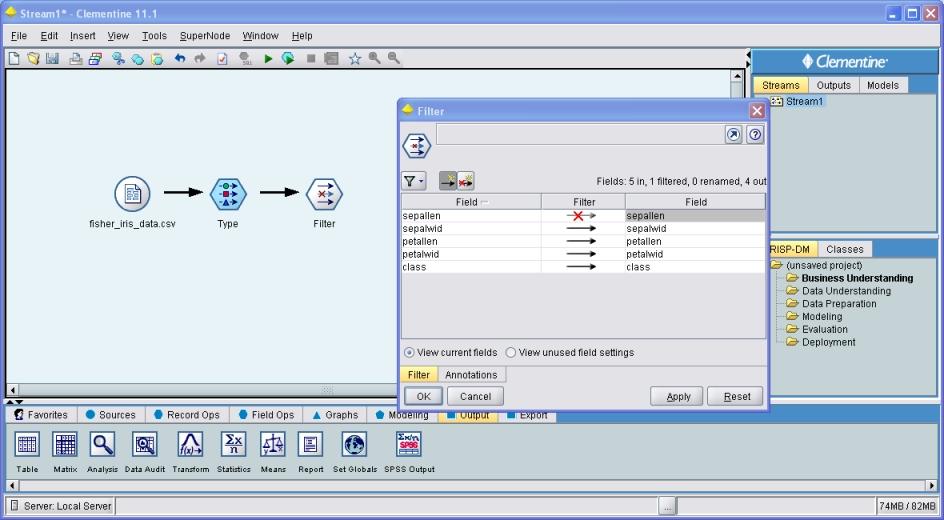This screenshot has width=944, height=520.
Task: Click the expression text field in Filter dialog
Action: [579, 135]
